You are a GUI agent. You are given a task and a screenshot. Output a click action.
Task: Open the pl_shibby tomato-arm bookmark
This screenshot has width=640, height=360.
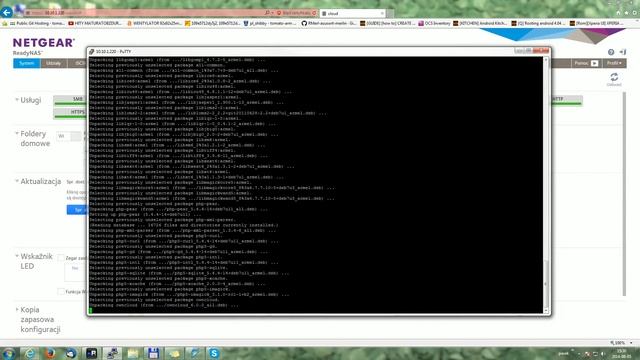coord(270,24)
